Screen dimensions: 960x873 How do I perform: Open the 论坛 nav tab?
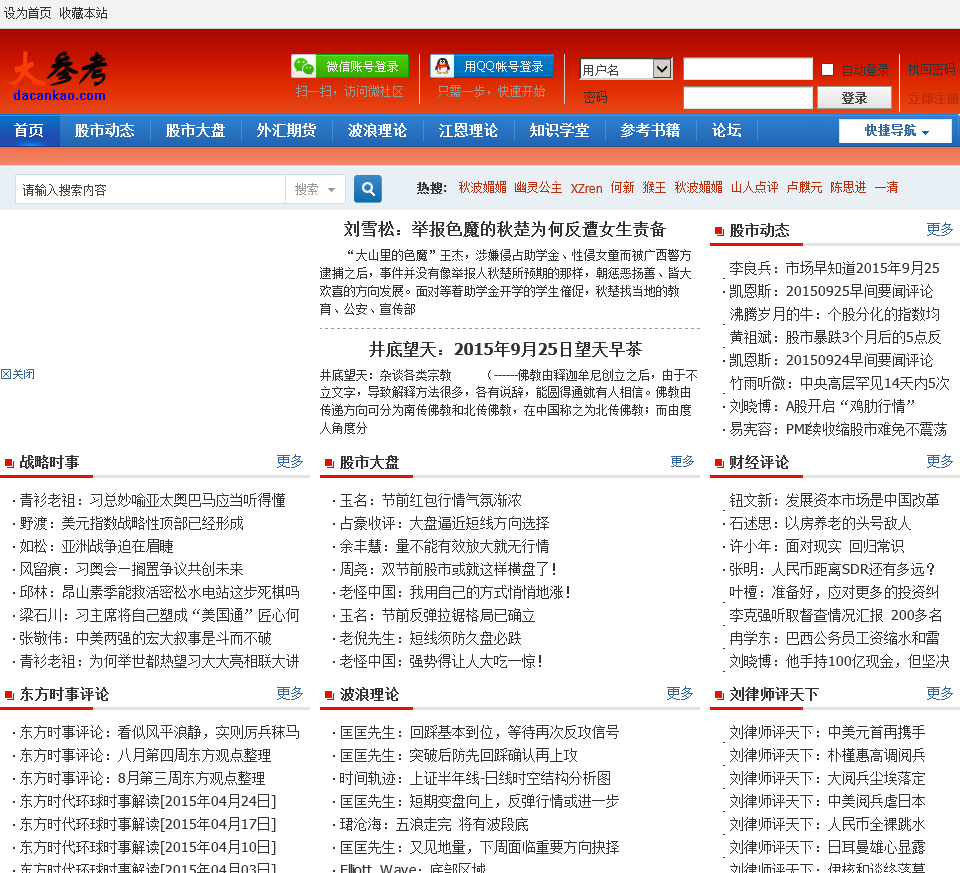point(726,130)
